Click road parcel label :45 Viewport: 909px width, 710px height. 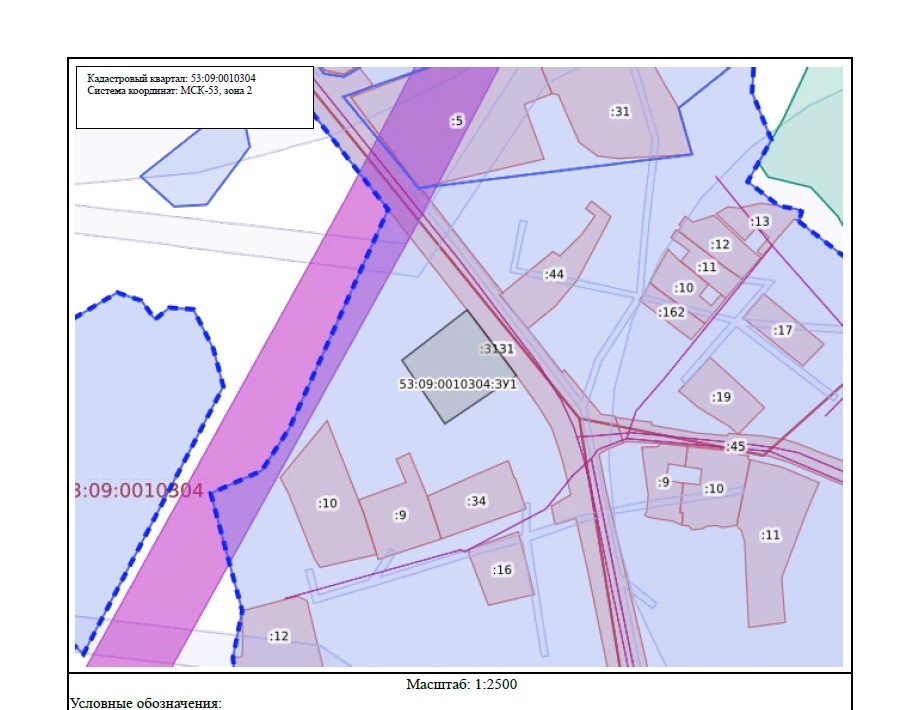735,446
